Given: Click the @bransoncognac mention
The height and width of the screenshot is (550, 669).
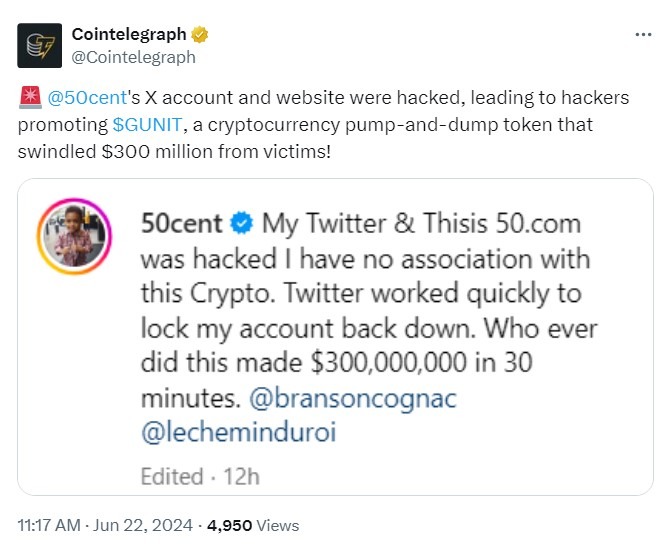Looking at the screenshot, I should coord(352,400).
